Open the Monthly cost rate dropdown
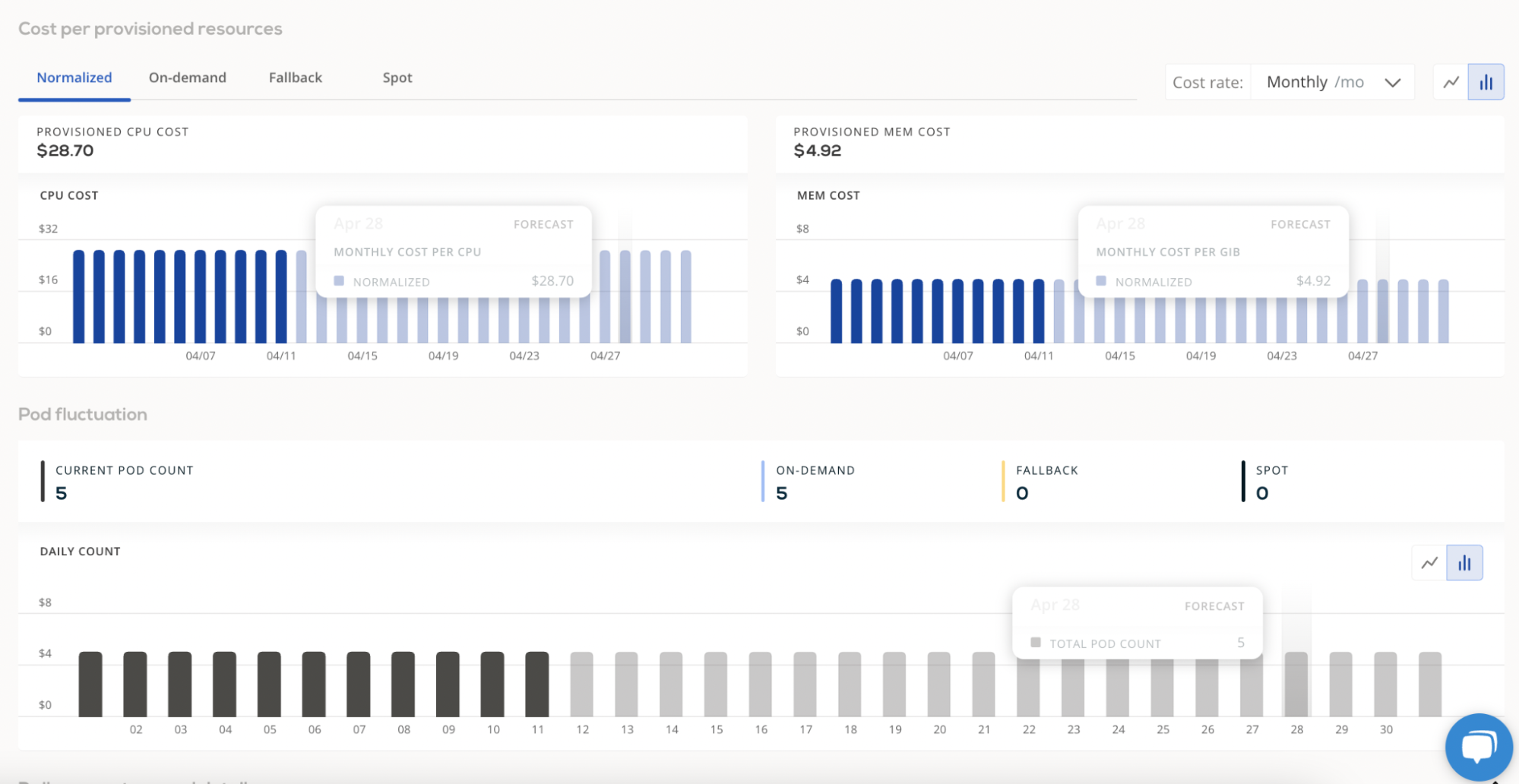 1333,82
